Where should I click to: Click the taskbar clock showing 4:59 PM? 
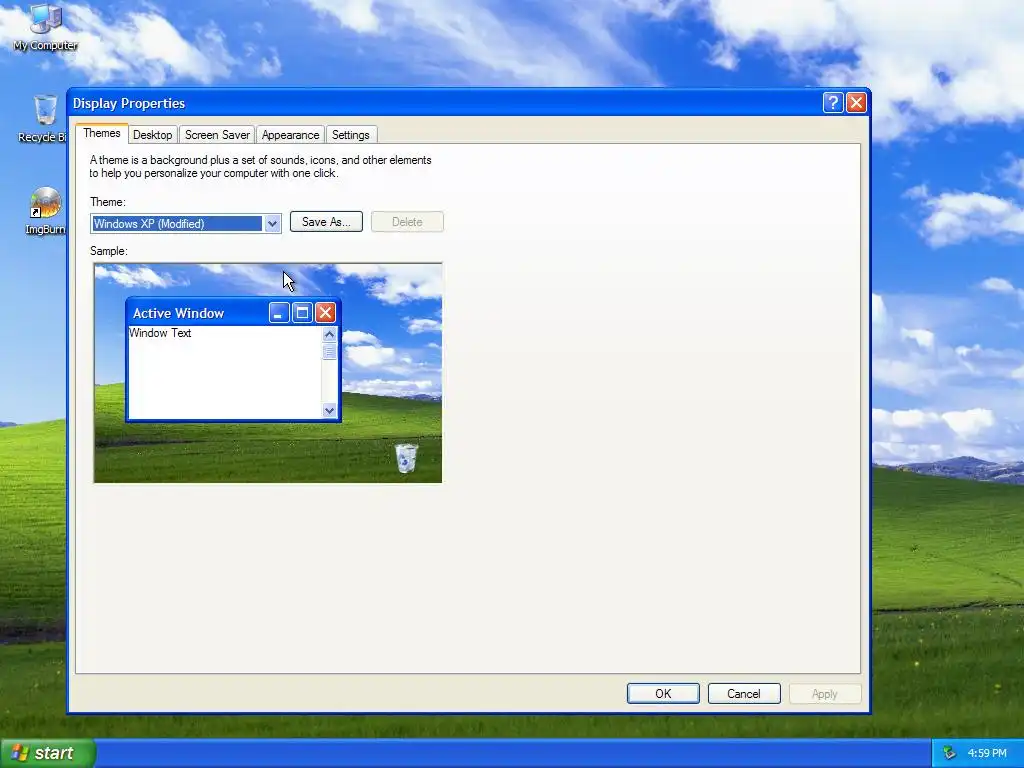(987, 753)
